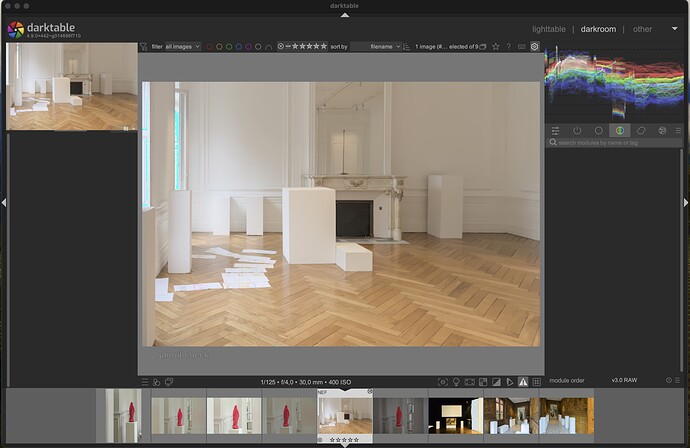Click the 'module order' label
This screenshot has width=690, height=448.
point(566,380)
